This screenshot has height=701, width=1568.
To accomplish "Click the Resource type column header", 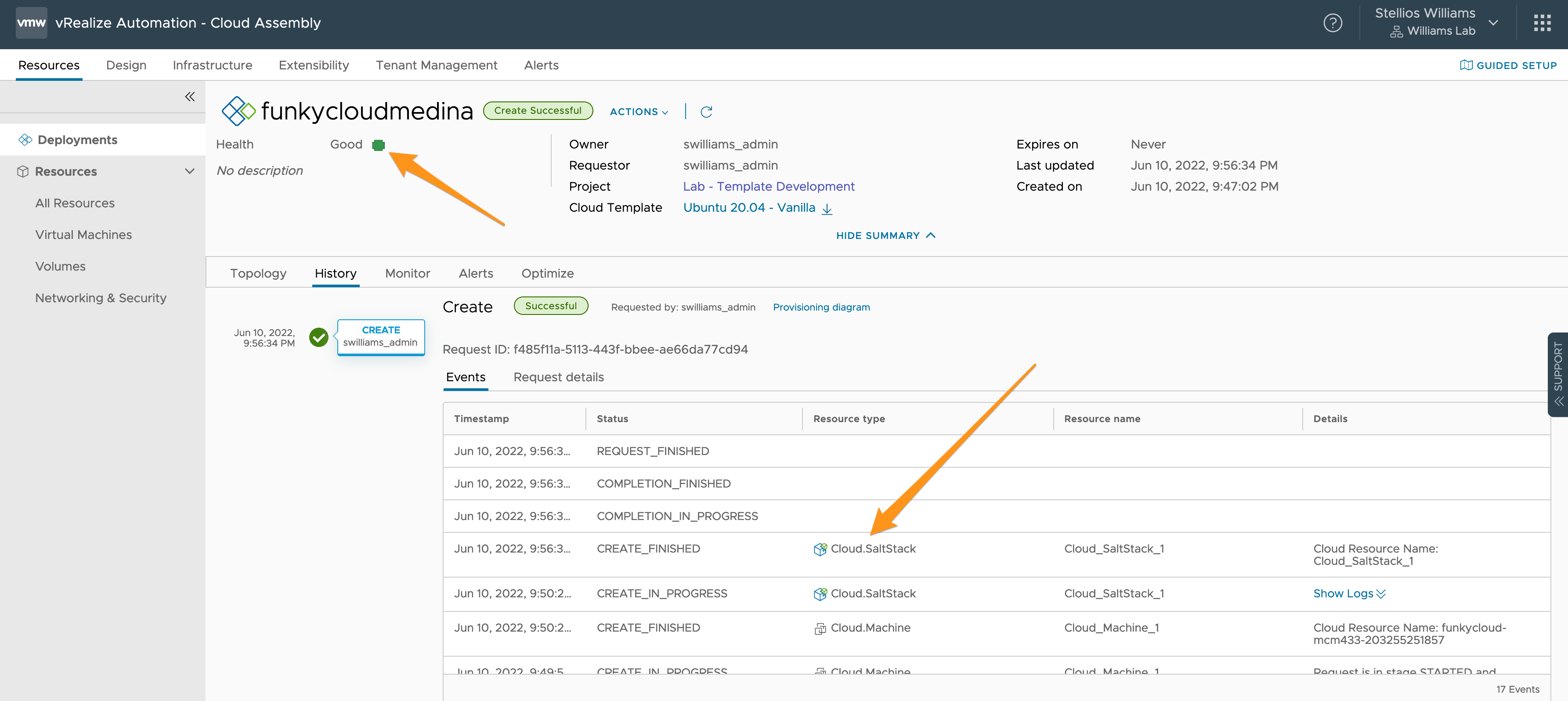I will (x=849, y=419).
